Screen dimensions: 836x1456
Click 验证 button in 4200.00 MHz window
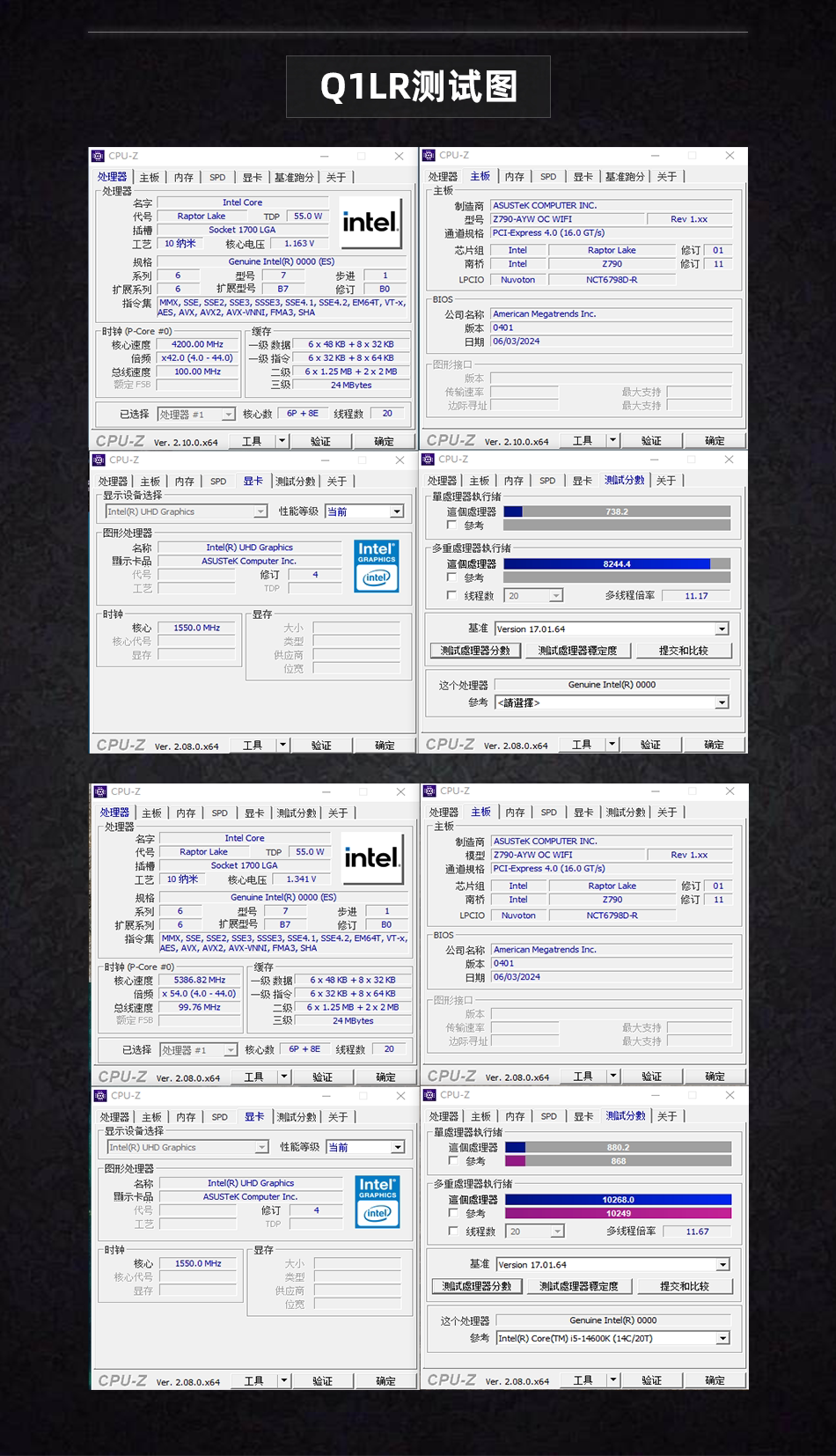321,441
